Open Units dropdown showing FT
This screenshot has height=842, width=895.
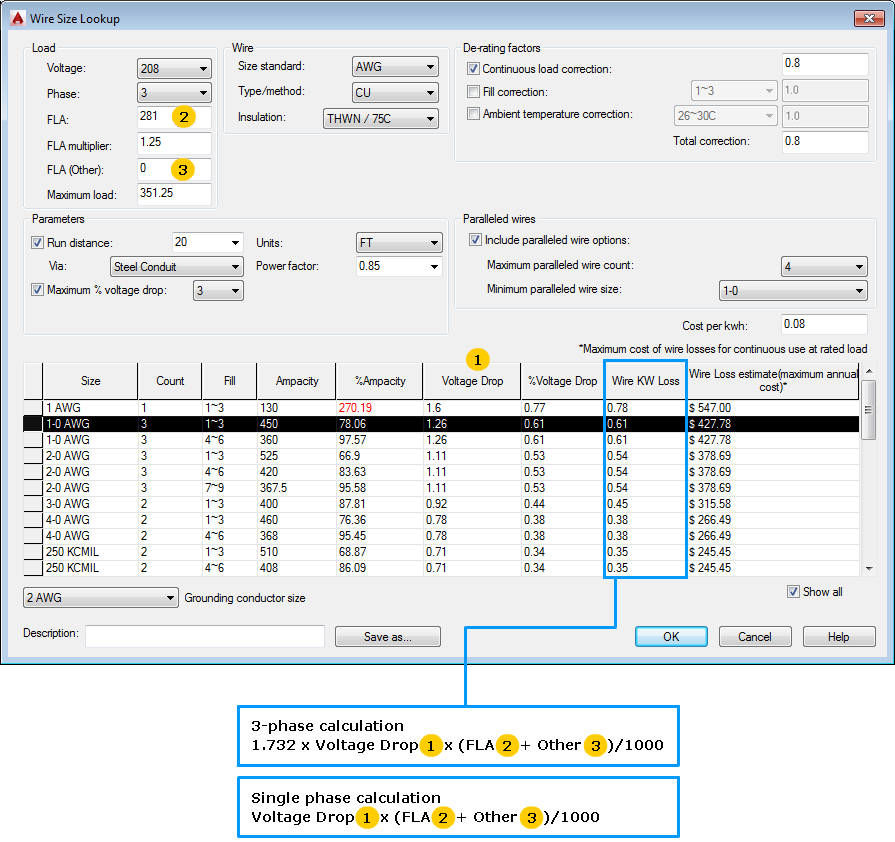pyautogui.click(x=399, y=243)
